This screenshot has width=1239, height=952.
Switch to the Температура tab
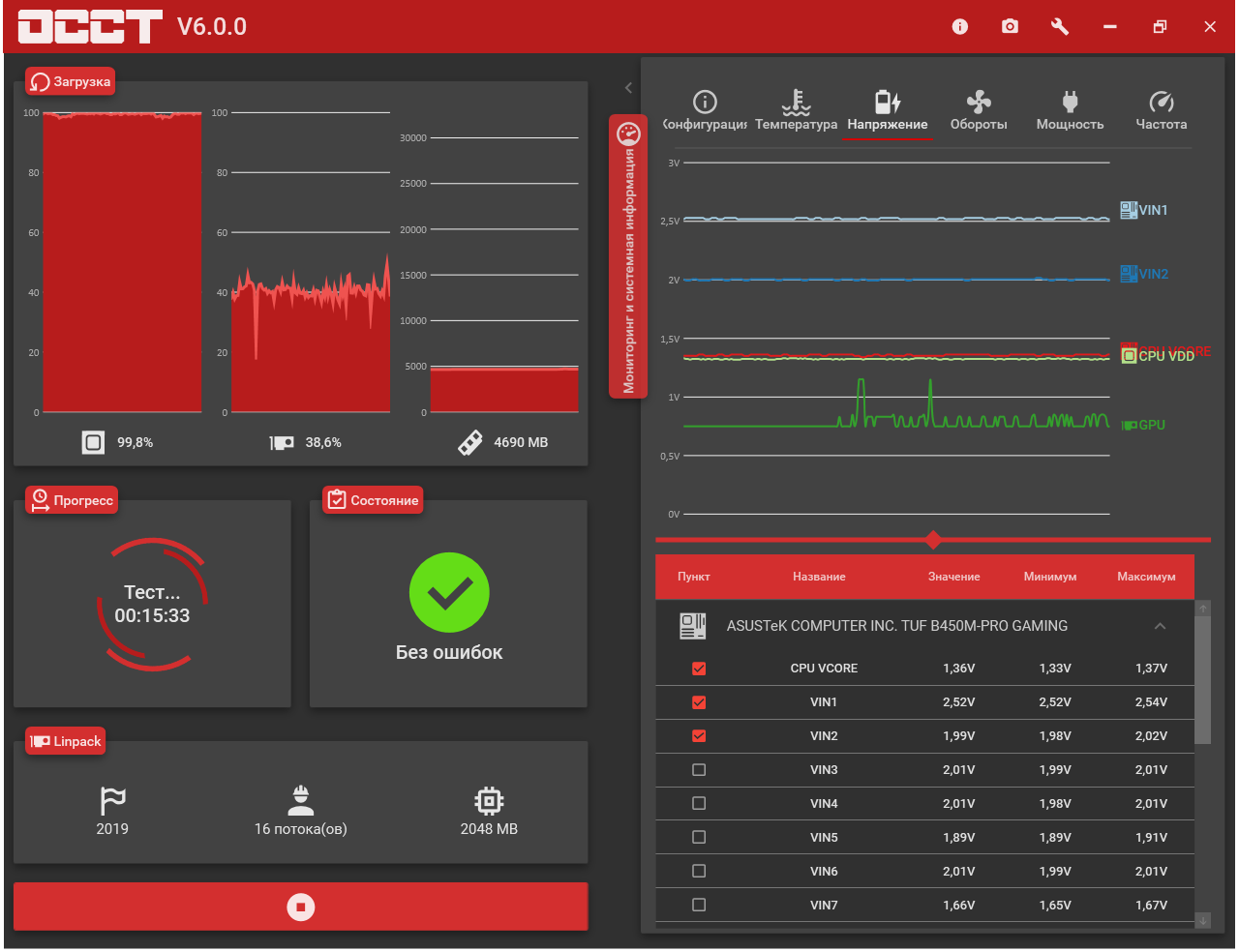[796, 111]
